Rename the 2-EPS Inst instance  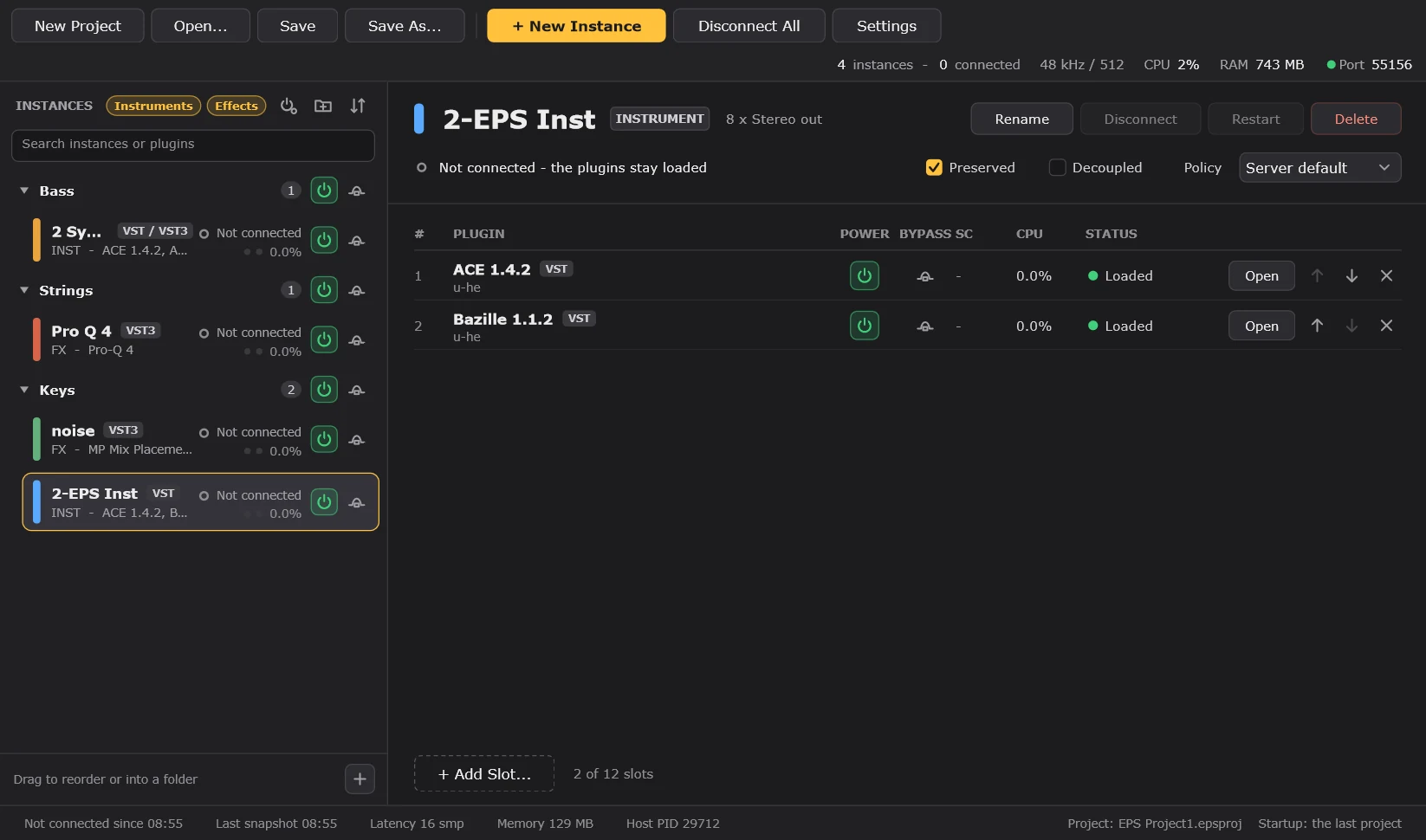pos(1021,119)
